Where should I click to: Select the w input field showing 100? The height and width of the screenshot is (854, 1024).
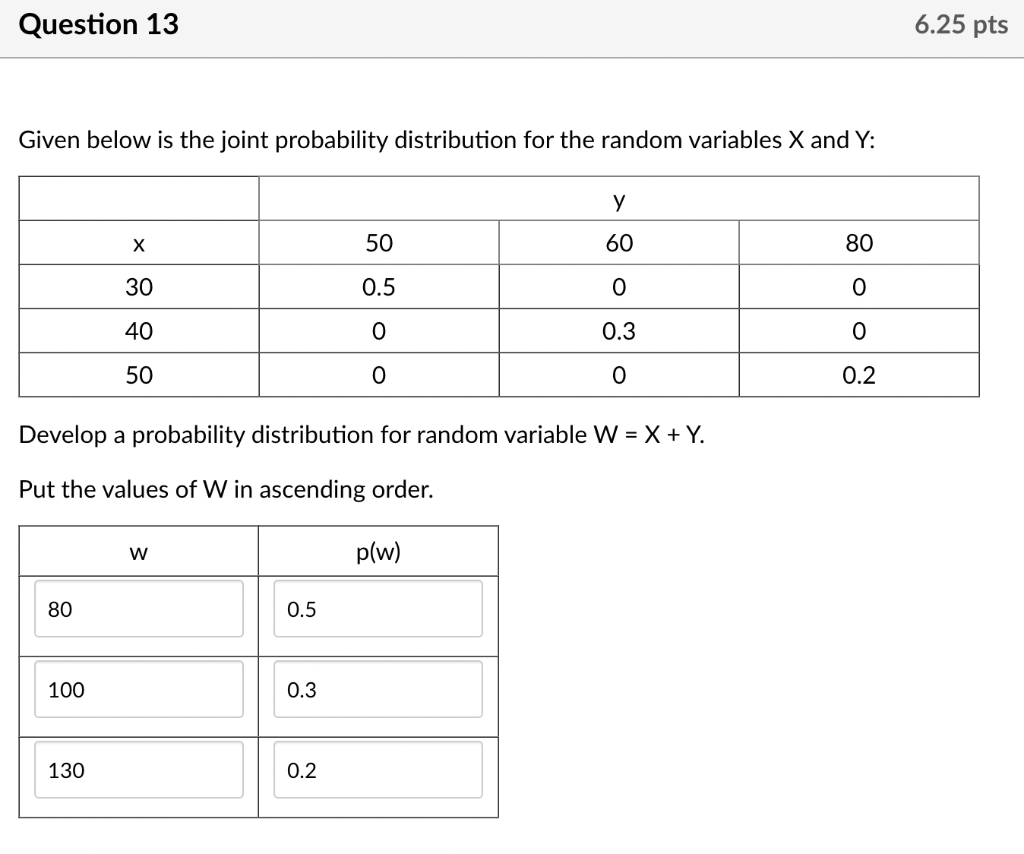pos(139,689)
